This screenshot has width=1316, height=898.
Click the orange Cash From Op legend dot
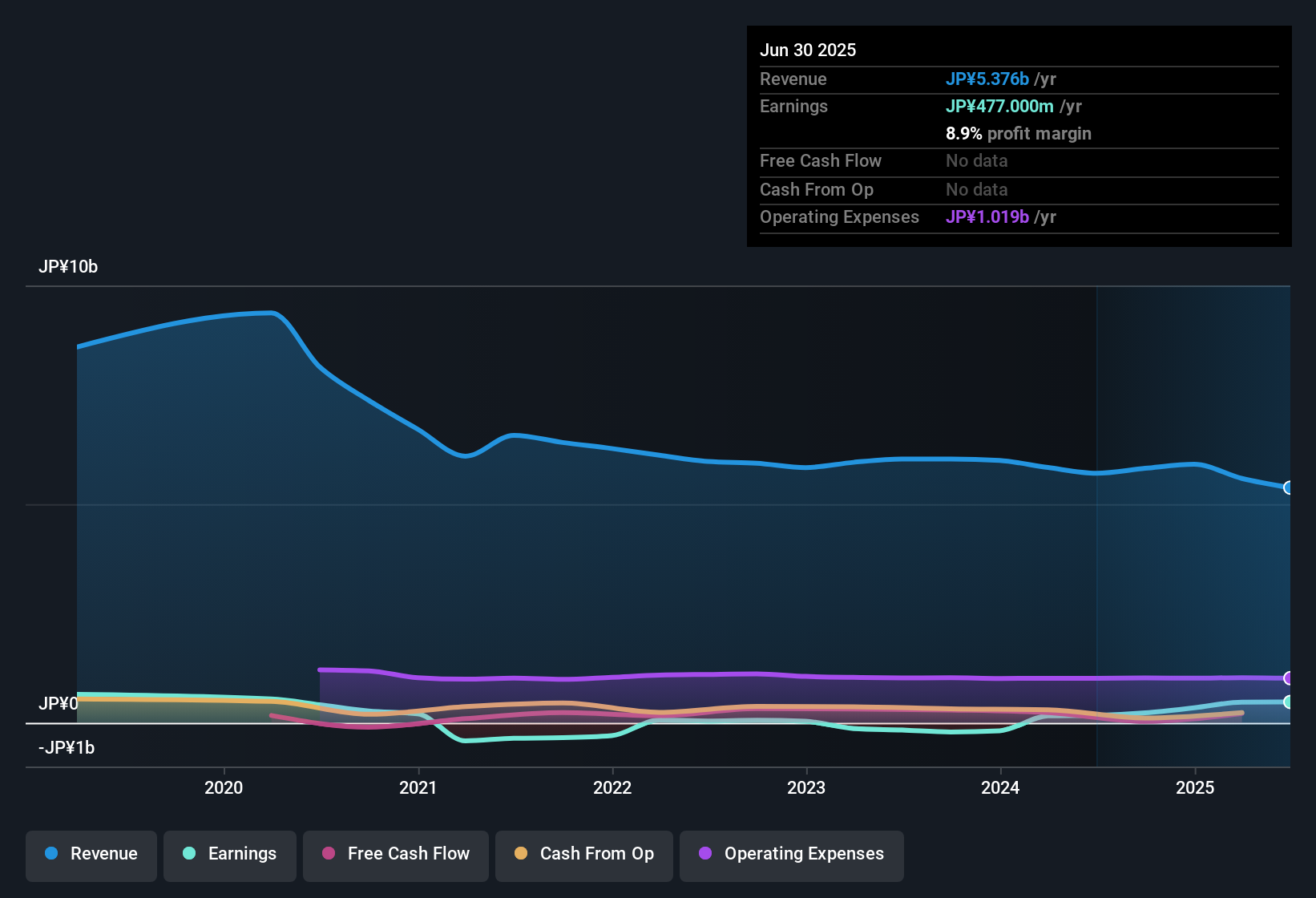coord(521,854)
